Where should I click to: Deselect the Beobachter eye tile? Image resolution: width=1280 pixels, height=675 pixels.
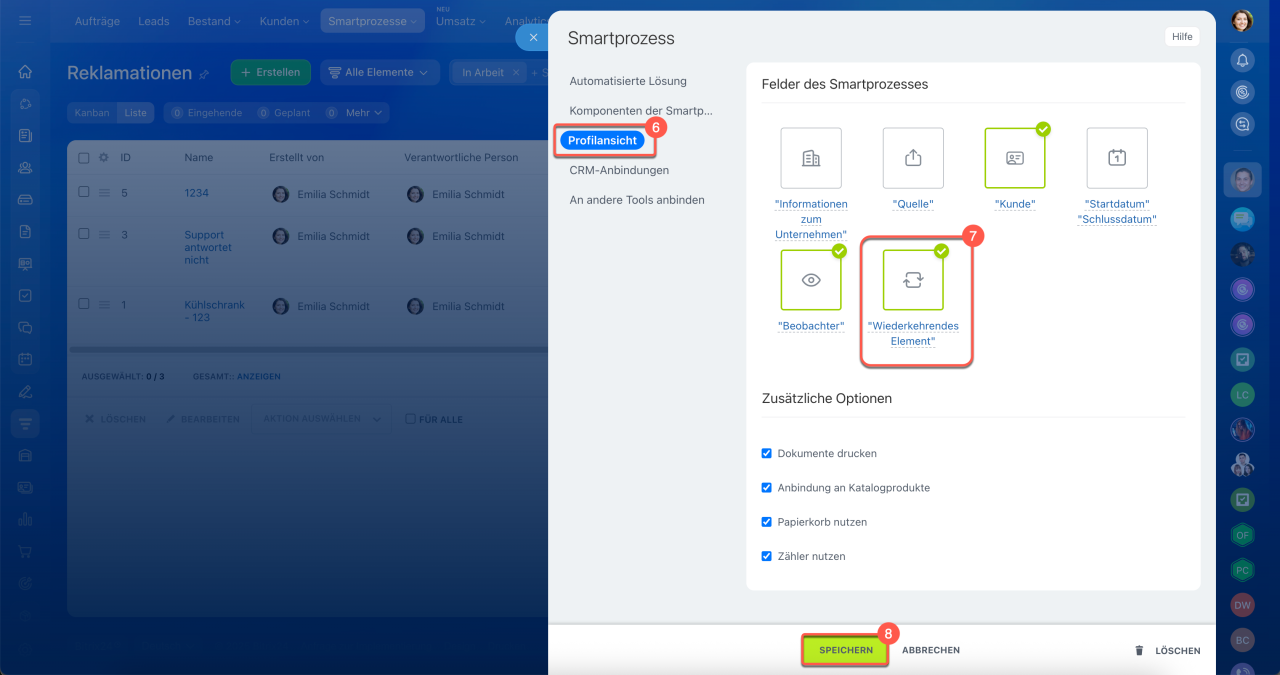[x=811, y=280]
